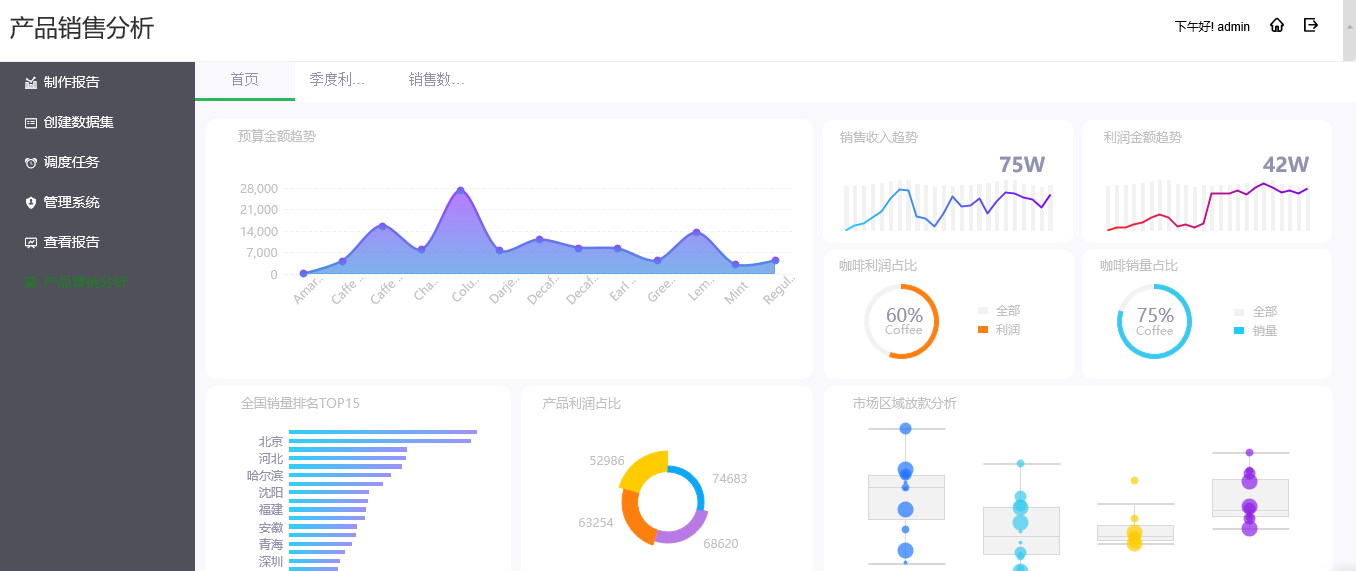The width and height of the screenshot is (1356, 571).
Task: Click the 哈尔滨 label in ranking chart
Action: tap(265, 475)
